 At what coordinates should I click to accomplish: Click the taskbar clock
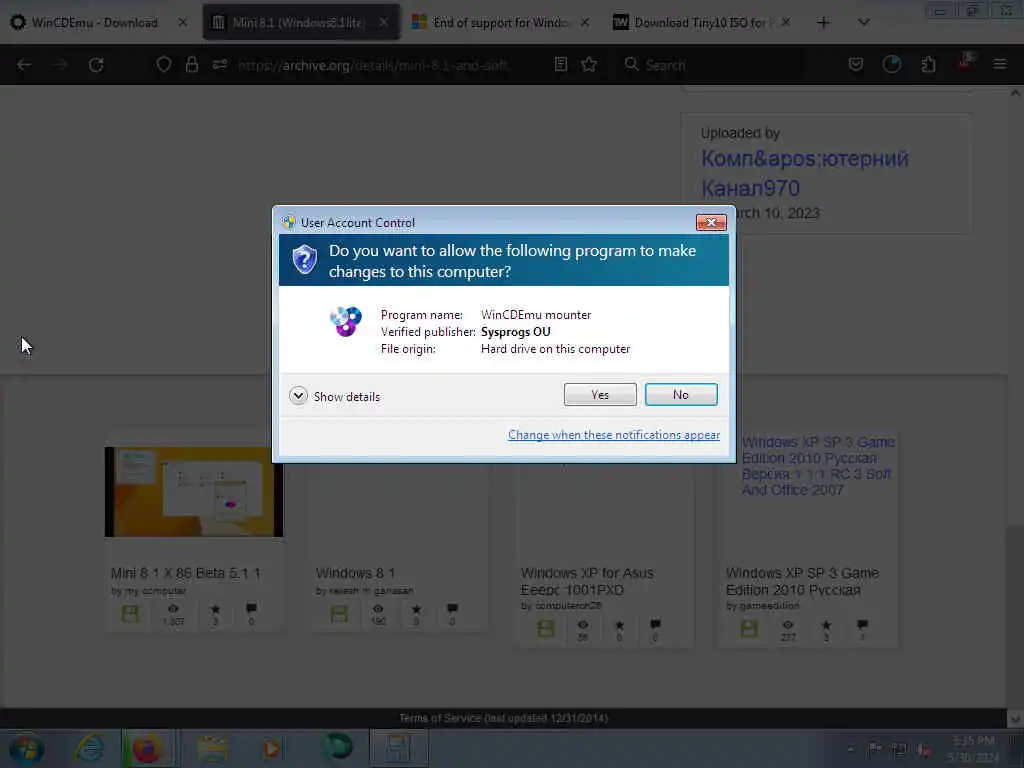click(974, 748)
